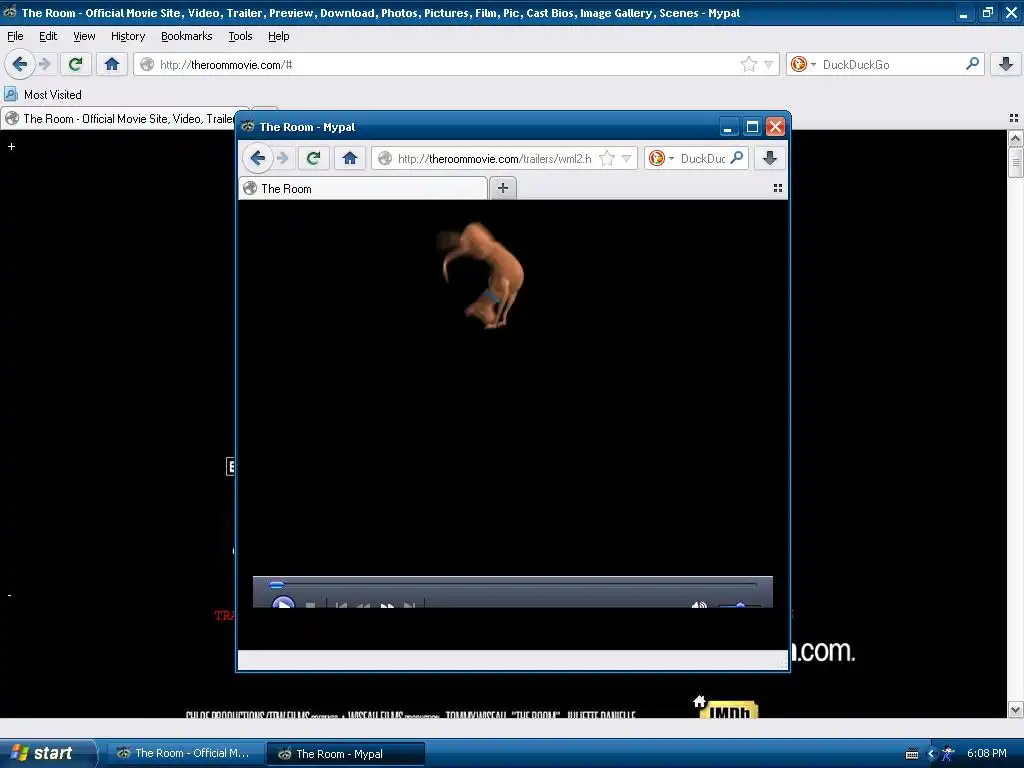Open the Most Visited bookmarks folder
The width and height of the screenshot is (1024, 768).
point(43,95)
